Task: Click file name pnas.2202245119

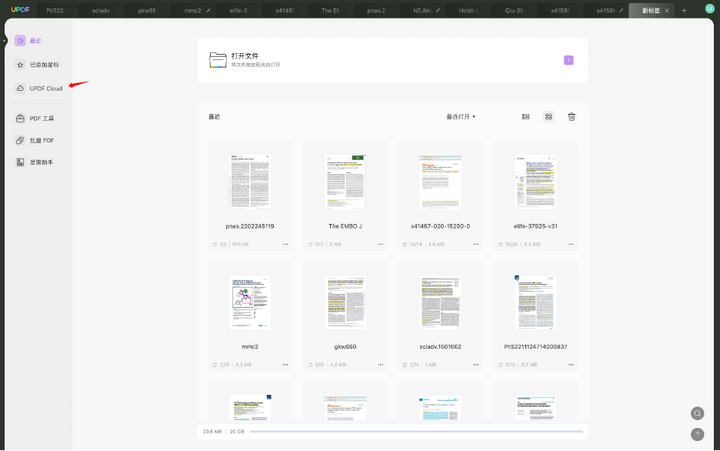Action: tap(250, 226)
